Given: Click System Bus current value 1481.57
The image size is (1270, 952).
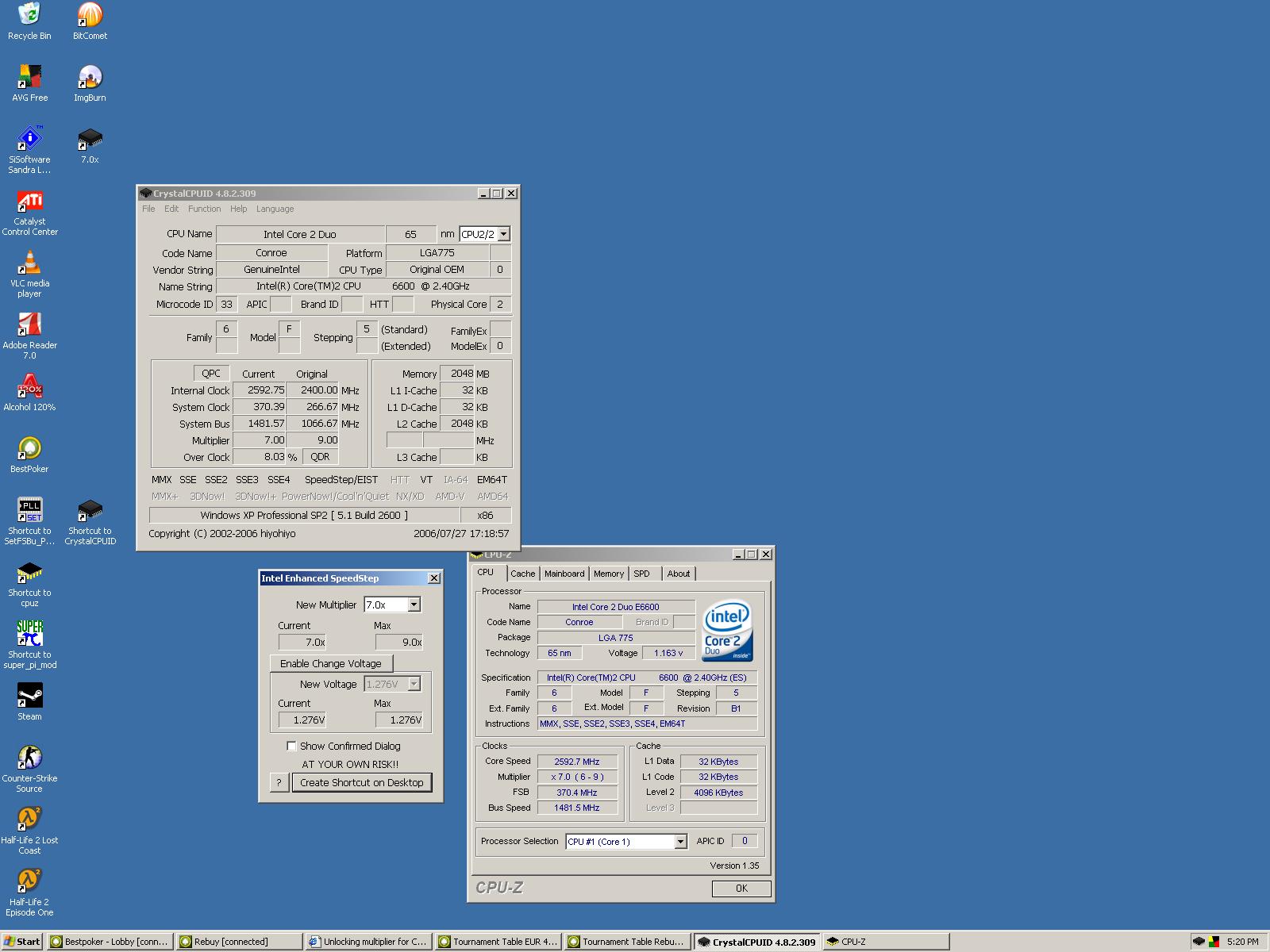Looking at the screenshot, I should point(260,424).
